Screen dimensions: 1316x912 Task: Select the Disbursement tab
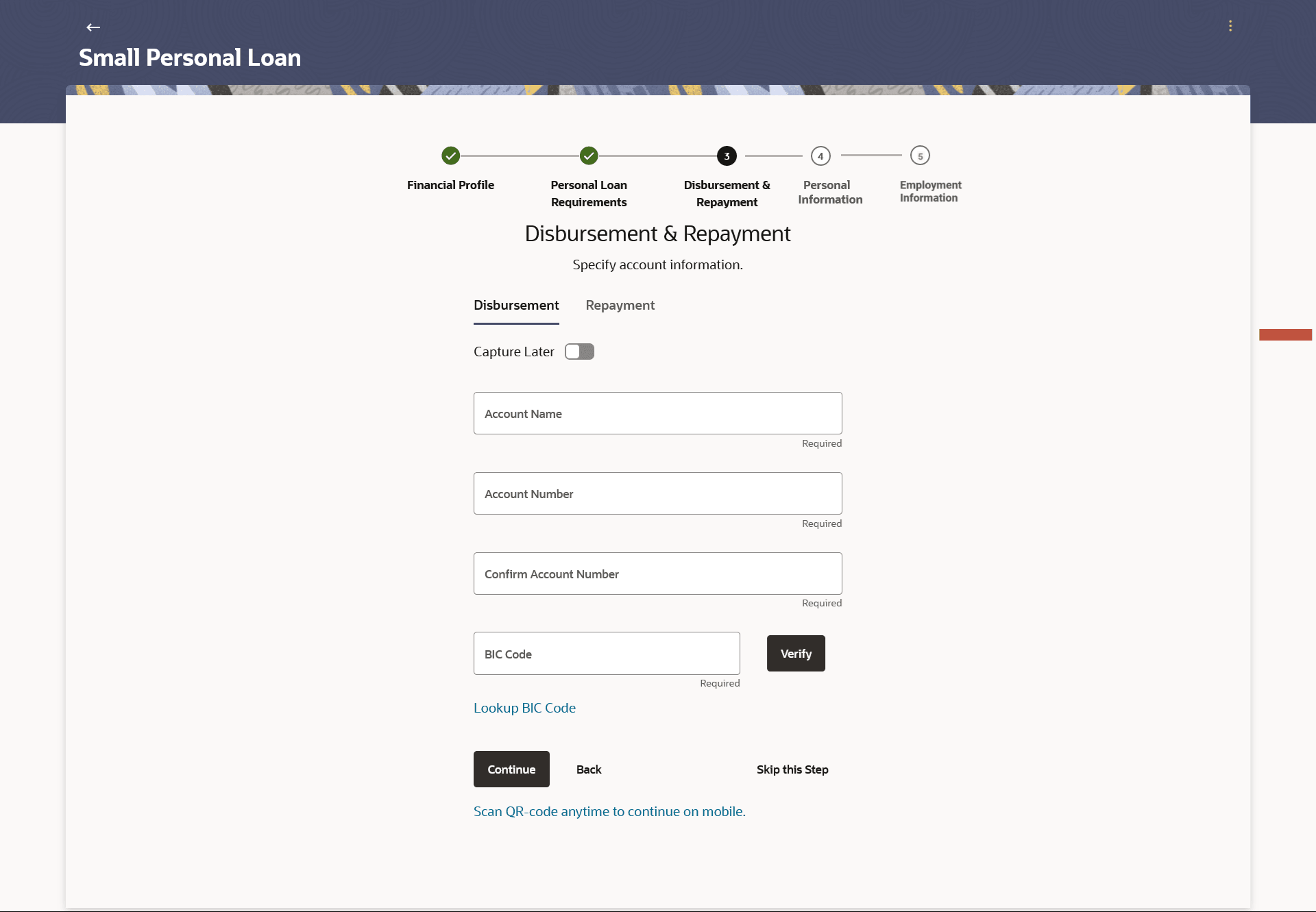pyautogui.click(x=516, y=306)
